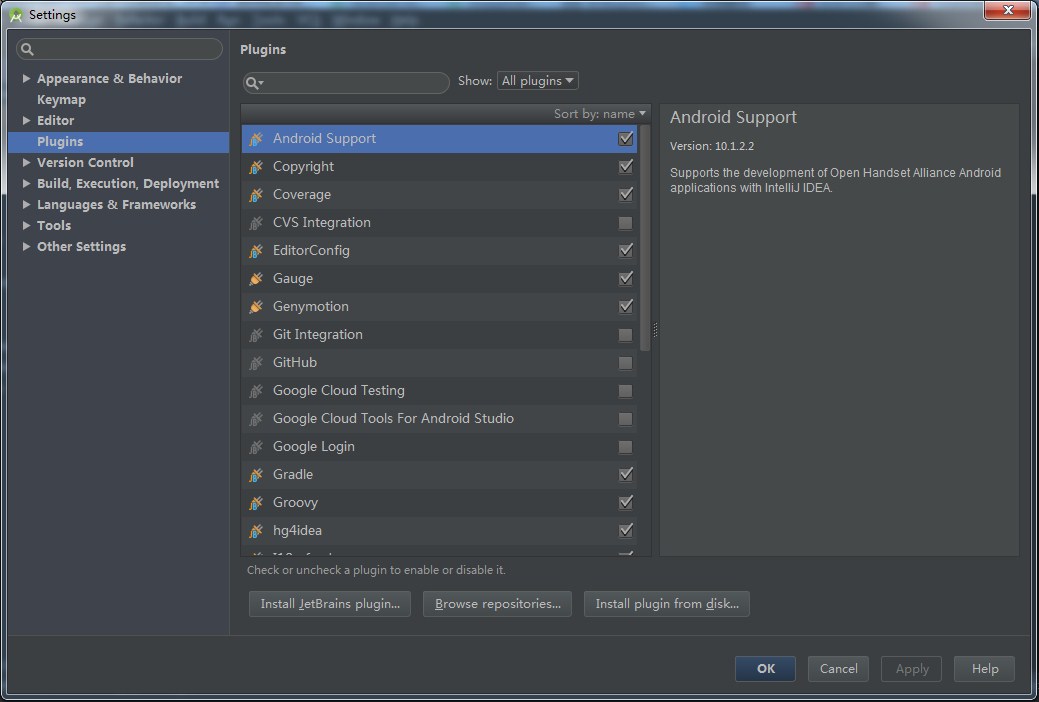This screenshot has width=1039, height=702.
Task: Select the Google Login plugin row
Action: [439, 447]
